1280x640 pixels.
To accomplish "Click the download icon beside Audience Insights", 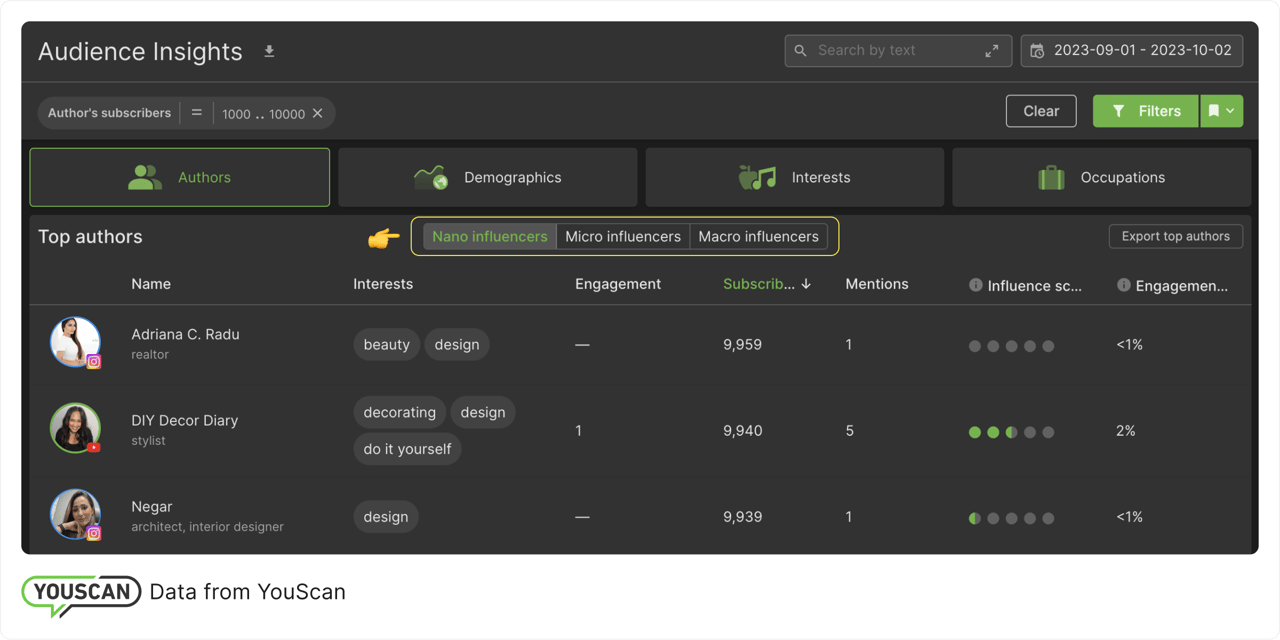I will (x=269, y=51).
